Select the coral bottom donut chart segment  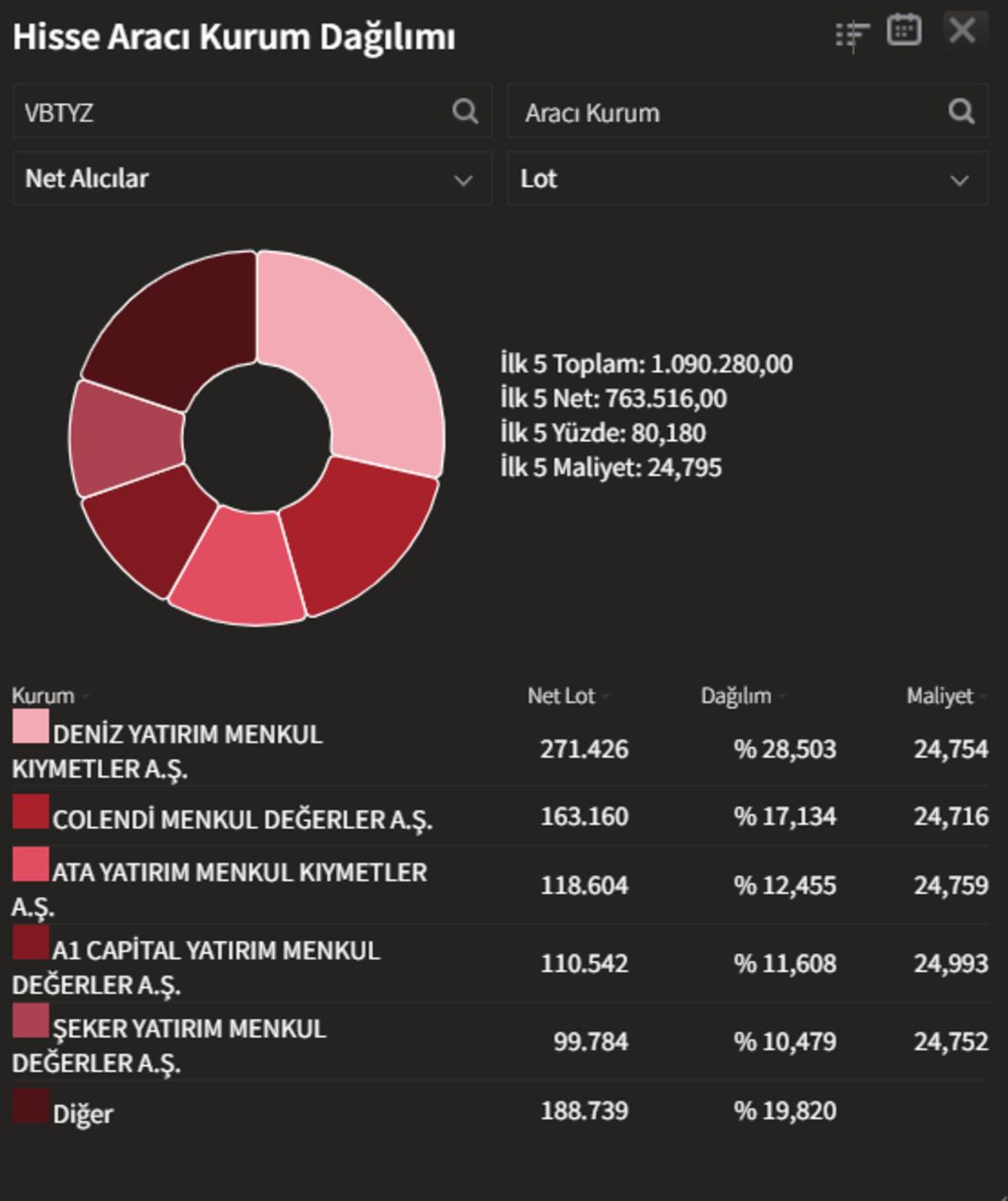pyautogui.click(x=242, y=569)
